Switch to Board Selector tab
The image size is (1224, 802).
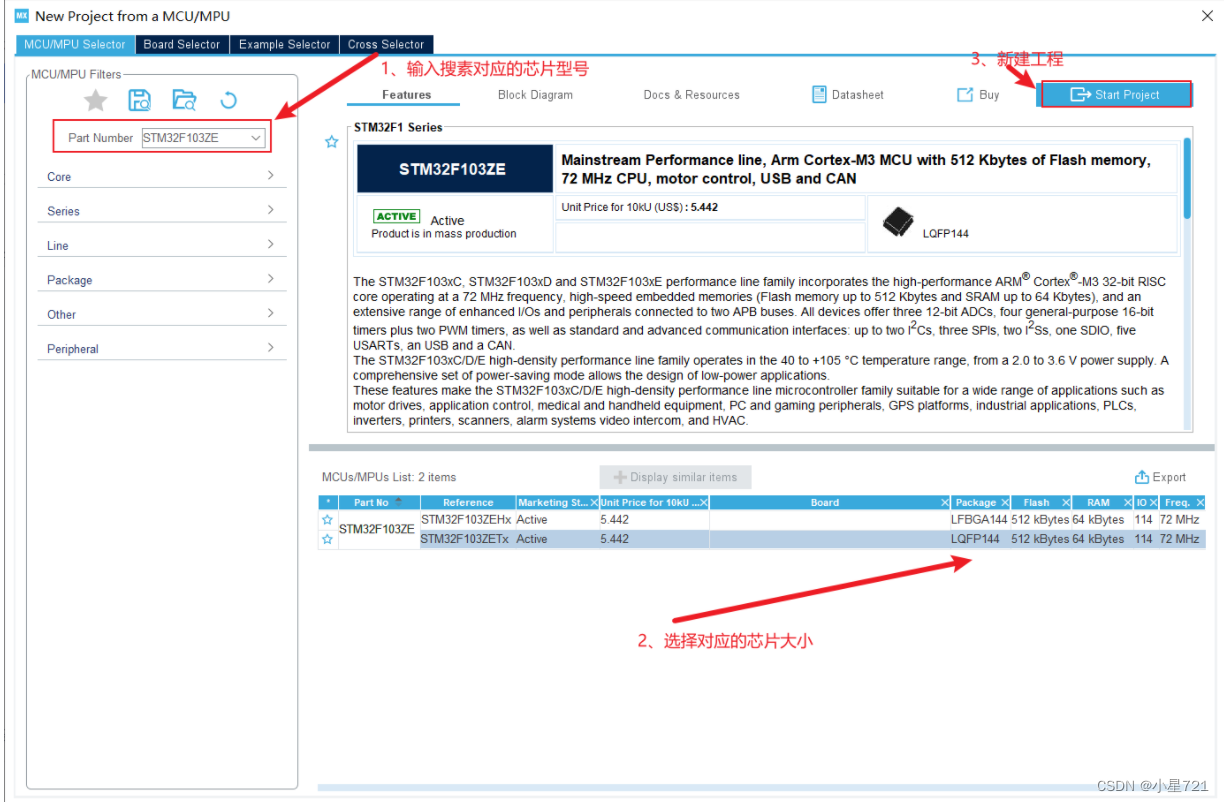pyautogui.click(x=182, y=44)
